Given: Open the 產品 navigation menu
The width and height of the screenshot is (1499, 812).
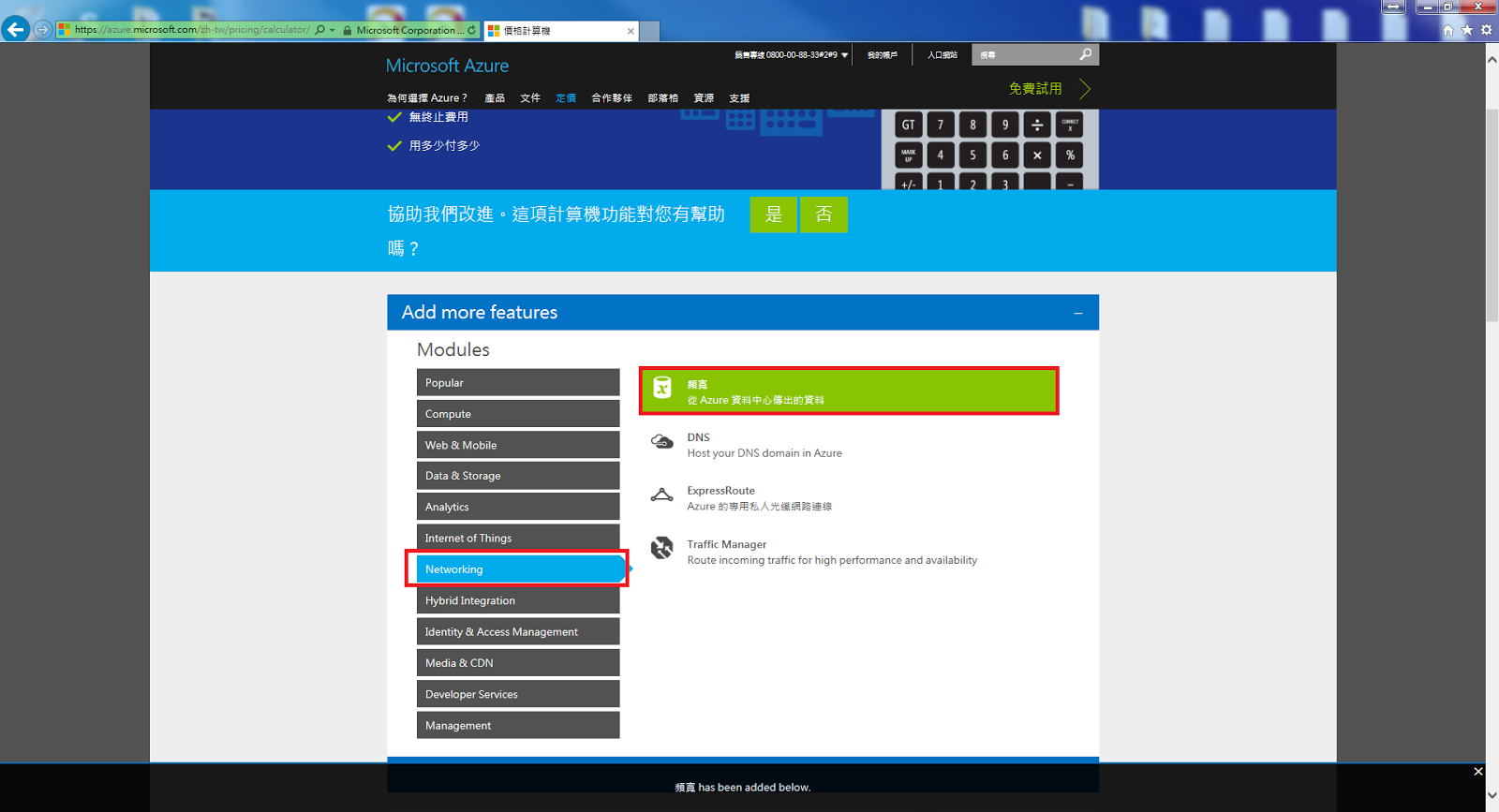Looking at the screenshot, I should tap(495, 97).
